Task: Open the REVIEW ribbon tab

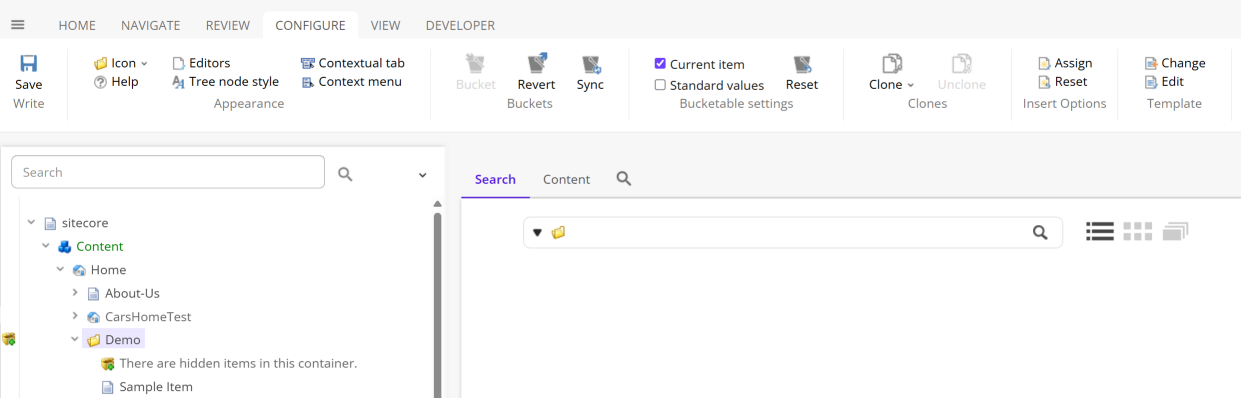Action: click(x=228, y=25)
